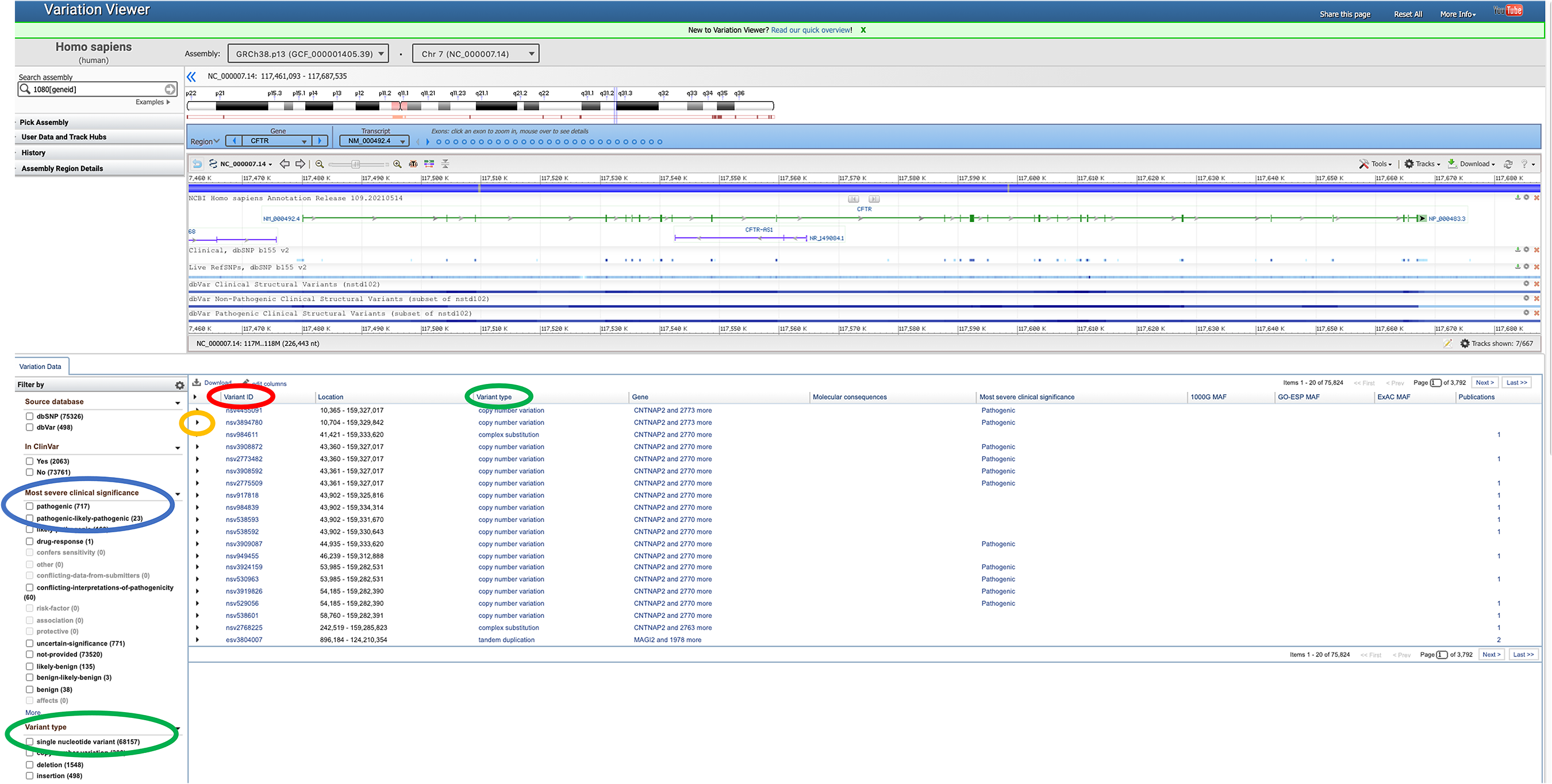Click the pencil edit icon near Tracks shown
The height and width of the screenshot is (784, 1552).
pyautogui.click(x=1447, y=344)
